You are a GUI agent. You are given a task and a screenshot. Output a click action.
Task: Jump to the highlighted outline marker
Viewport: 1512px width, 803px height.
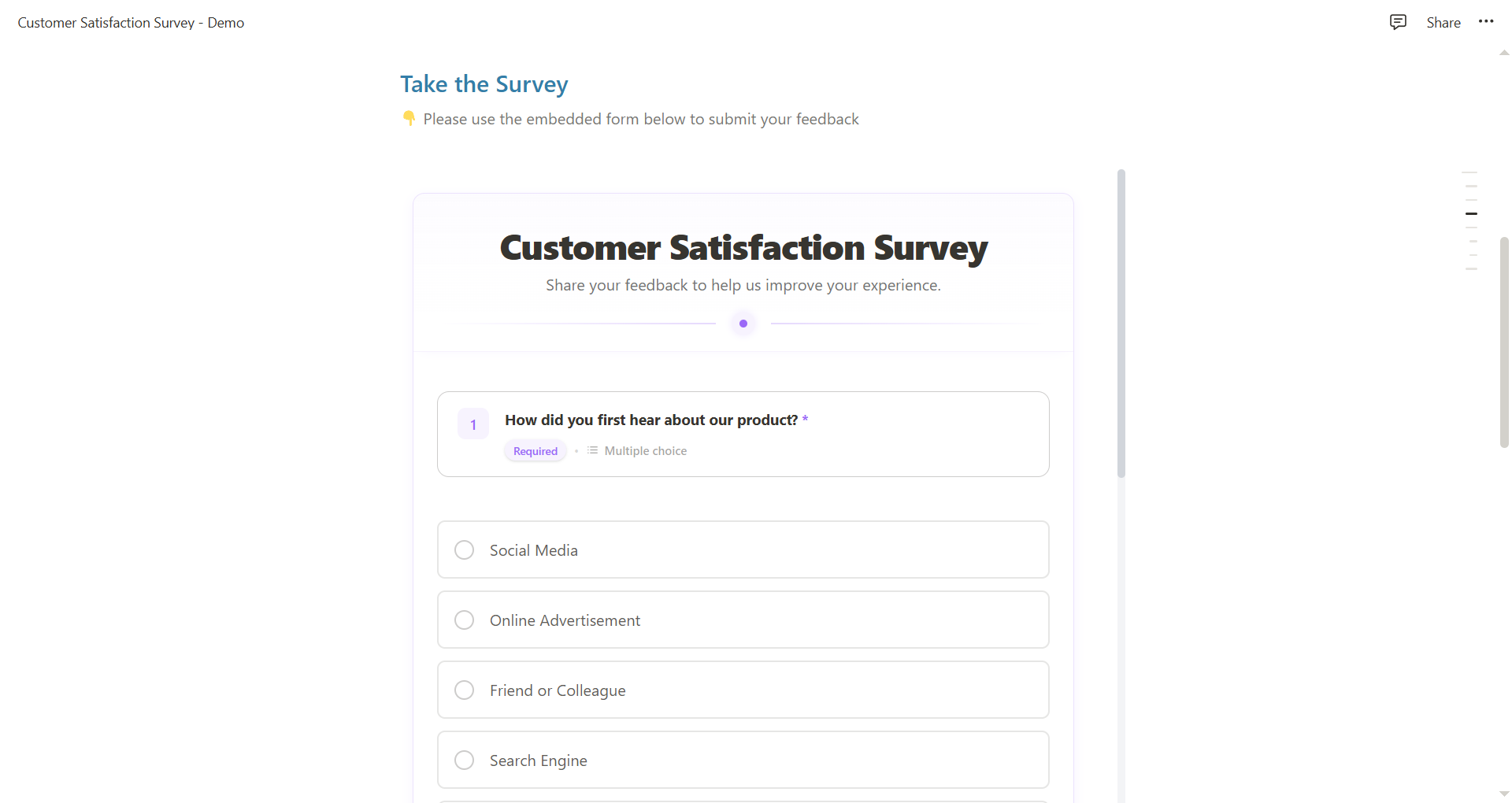(1471, 213)
